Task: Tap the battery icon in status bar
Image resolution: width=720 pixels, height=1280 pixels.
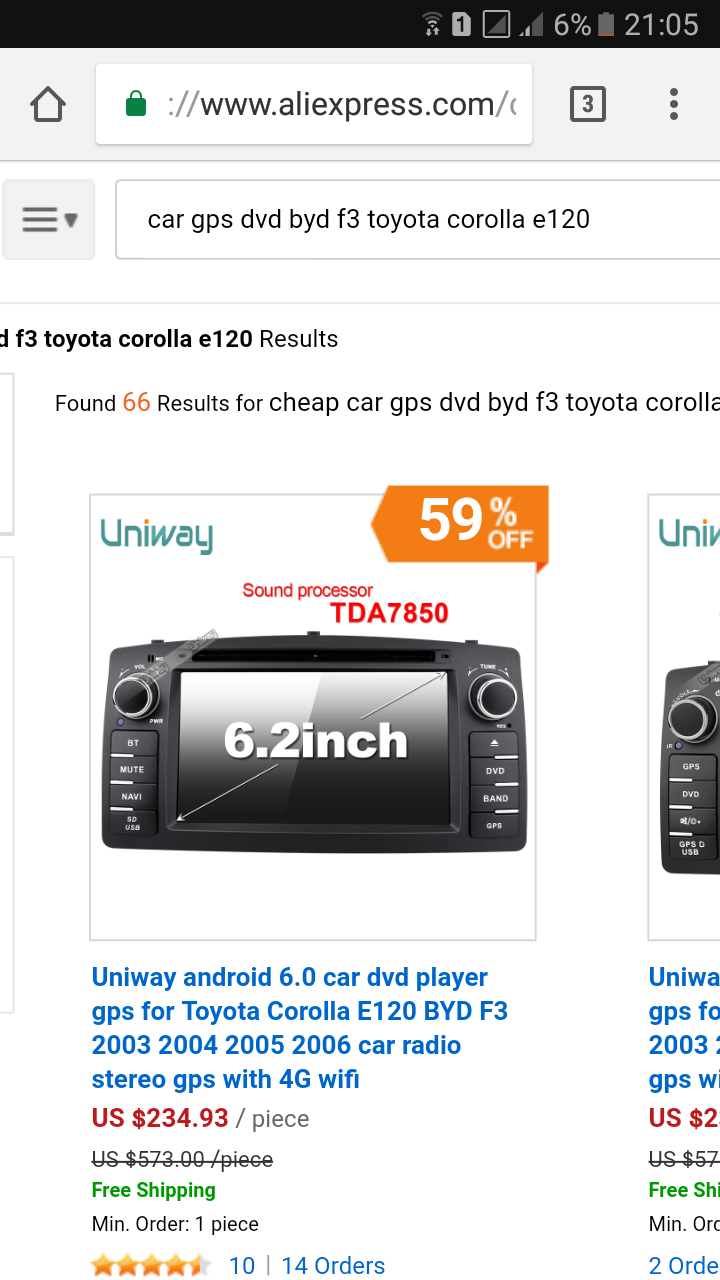Action: pyautogui.click(x=605, y=24)
